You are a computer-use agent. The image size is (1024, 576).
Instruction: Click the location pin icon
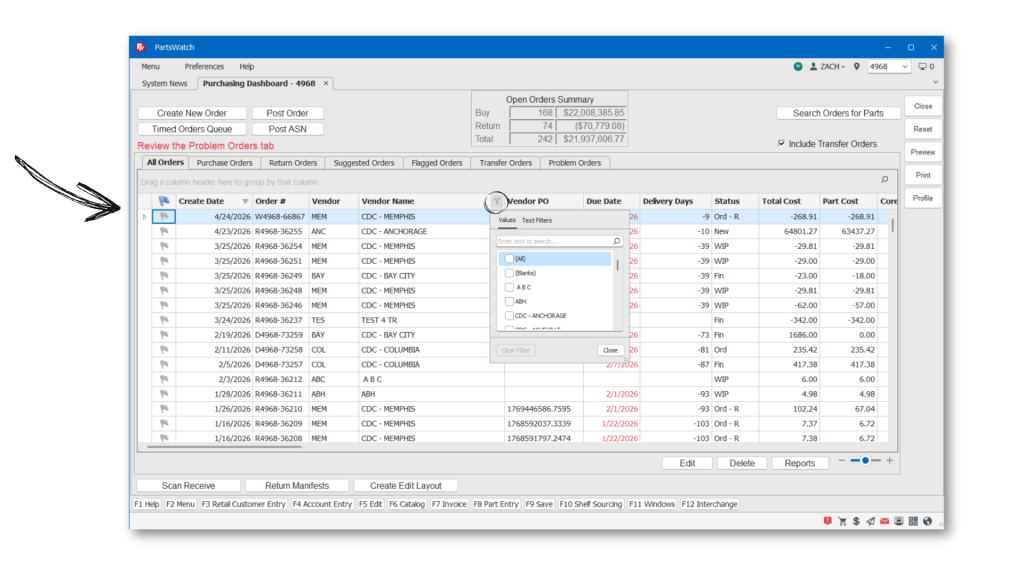click(x=857, y=67)
